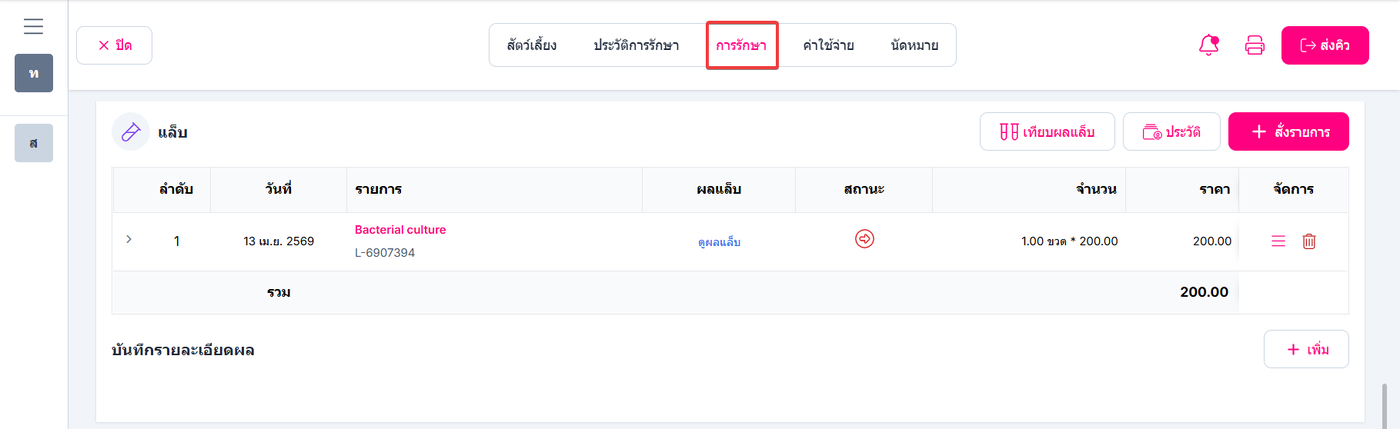Delete Bacterial culture row with trash icon

click(1309, 241)
